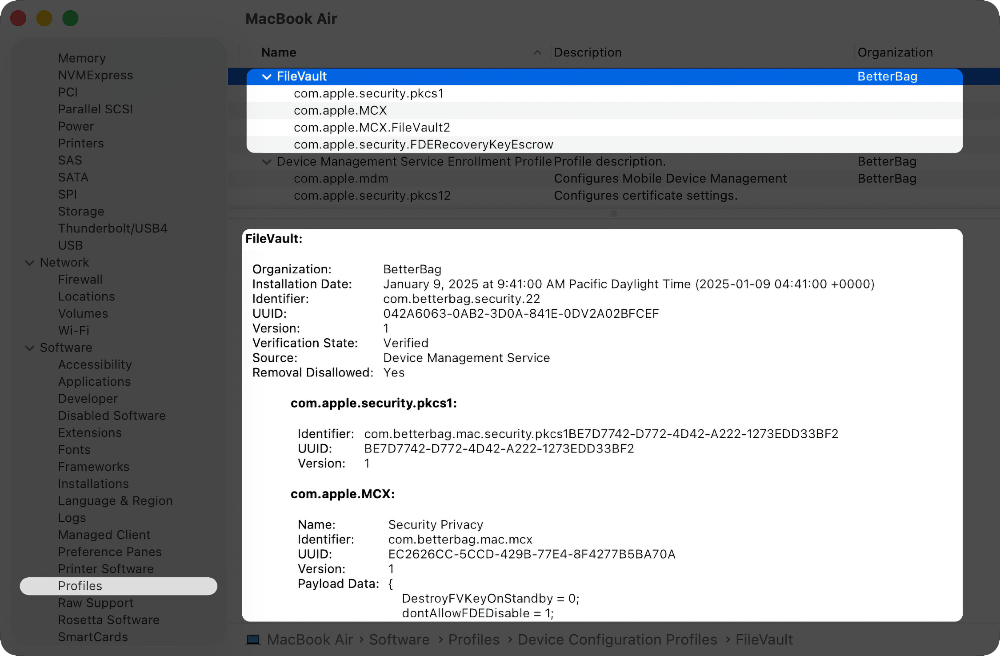Open Device Configuration Profiles via breadcrumb
This screenshot has width=1000, height=656.
617,639
